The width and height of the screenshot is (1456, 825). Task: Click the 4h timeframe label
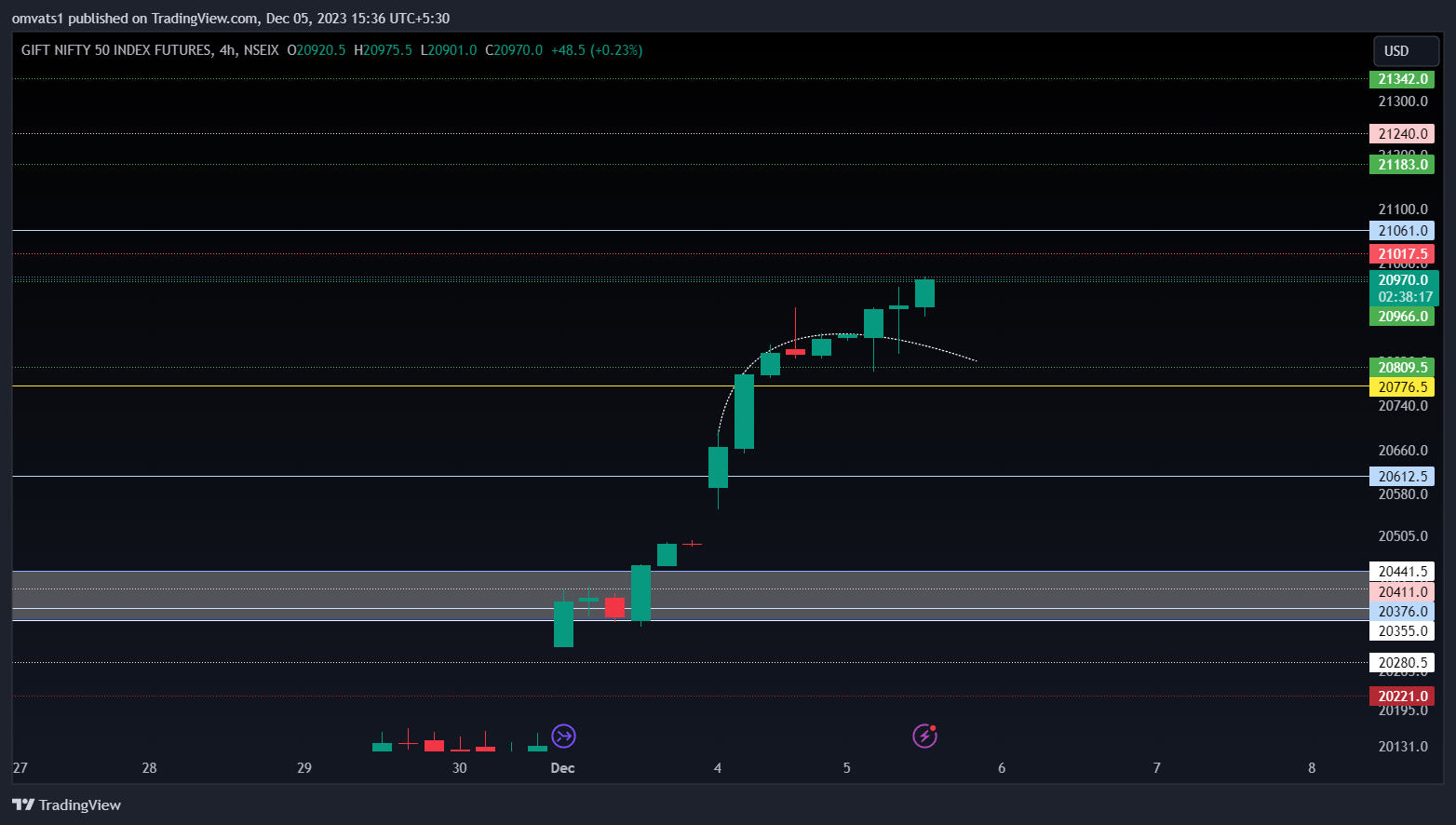[x=227, y=50]
